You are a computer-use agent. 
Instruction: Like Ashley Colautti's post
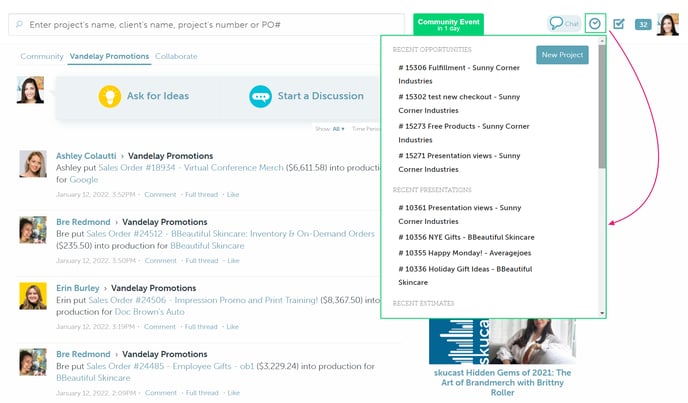(x=233, y=194)
